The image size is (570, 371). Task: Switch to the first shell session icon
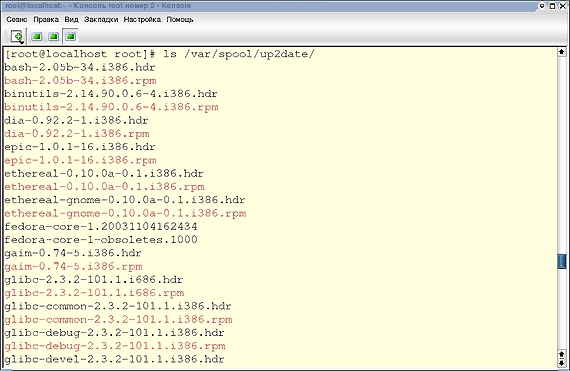point(36,36)
